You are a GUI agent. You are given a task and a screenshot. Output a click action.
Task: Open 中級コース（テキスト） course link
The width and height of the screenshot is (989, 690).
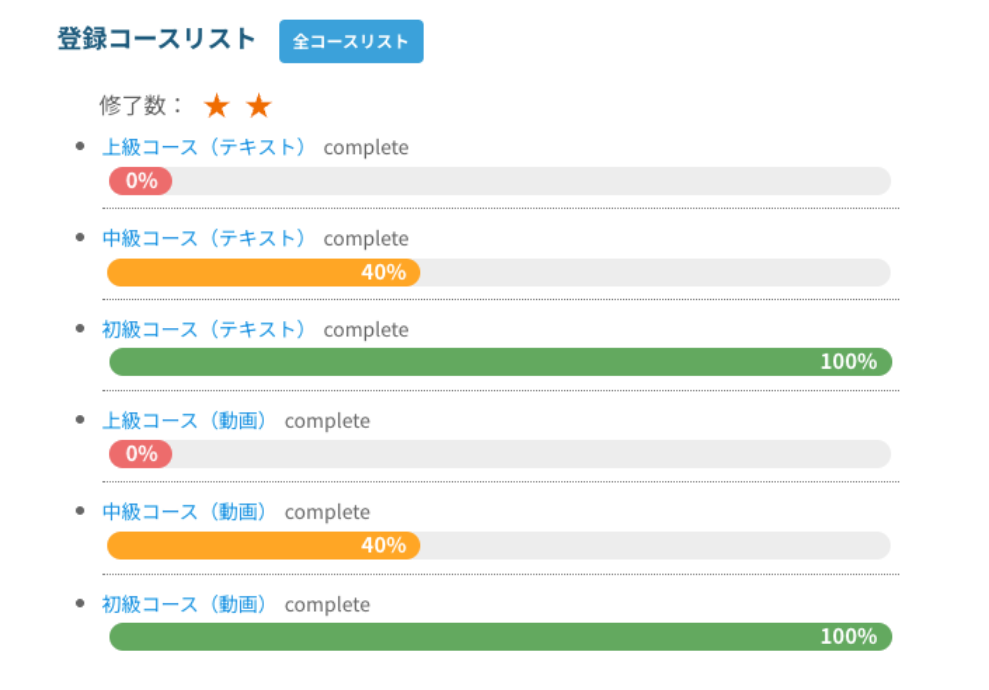point(204,238)
